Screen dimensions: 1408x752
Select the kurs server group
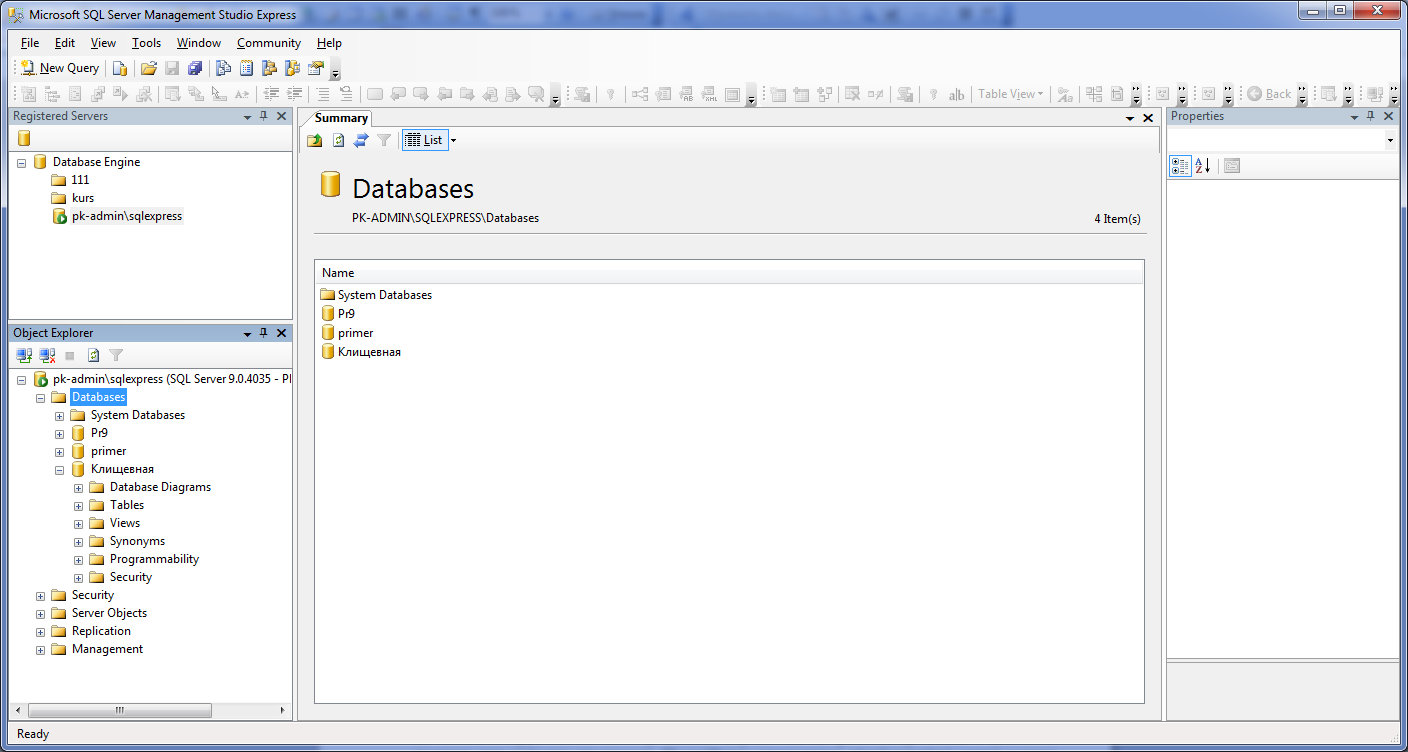point(83,198)
